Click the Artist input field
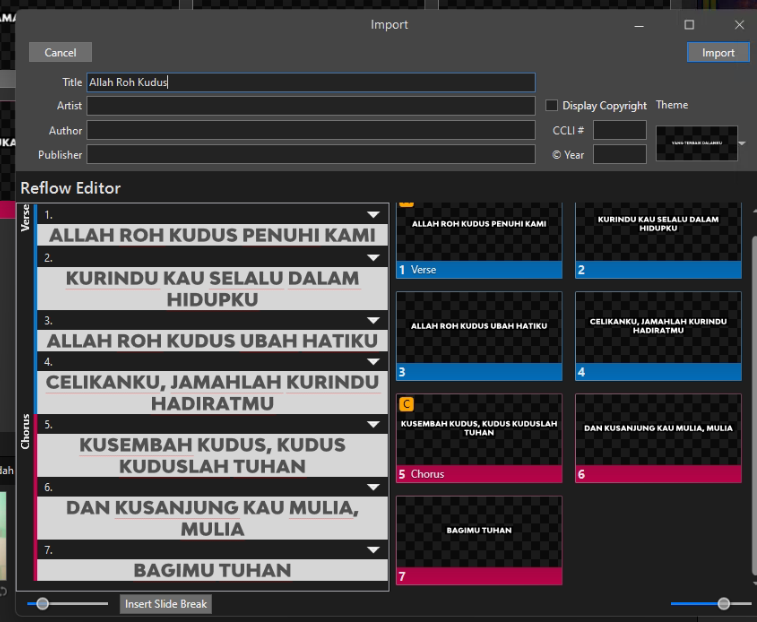The image size is (757, 622). [x=310, y=106]
